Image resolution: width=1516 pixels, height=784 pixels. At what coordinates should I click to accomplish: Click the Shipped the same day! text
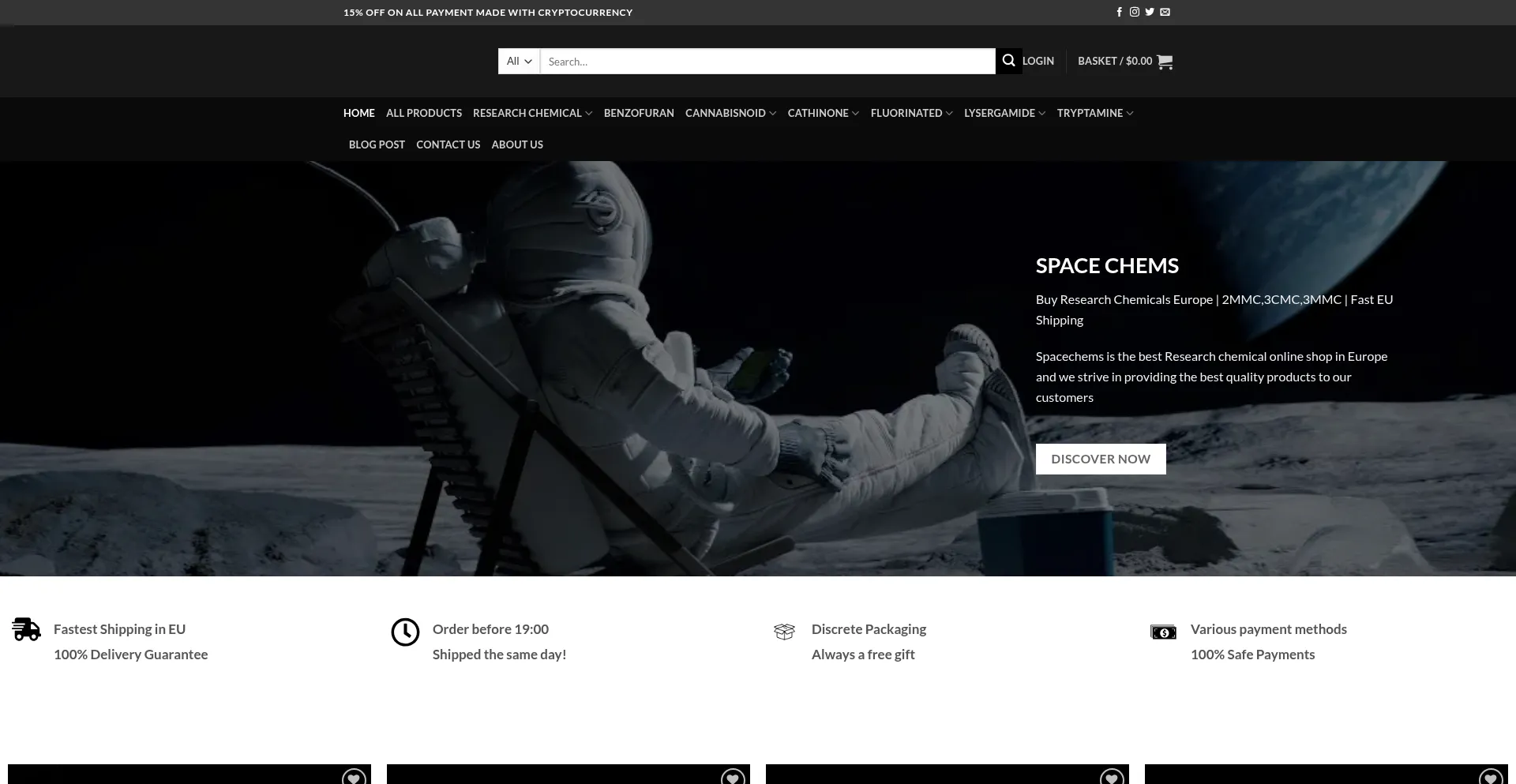point(499,655)
